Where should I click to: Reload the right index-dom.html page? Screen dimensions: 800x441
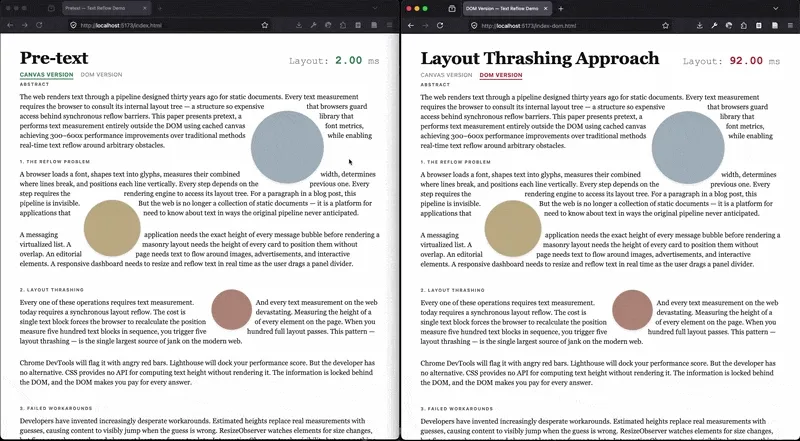coord(440,26)
